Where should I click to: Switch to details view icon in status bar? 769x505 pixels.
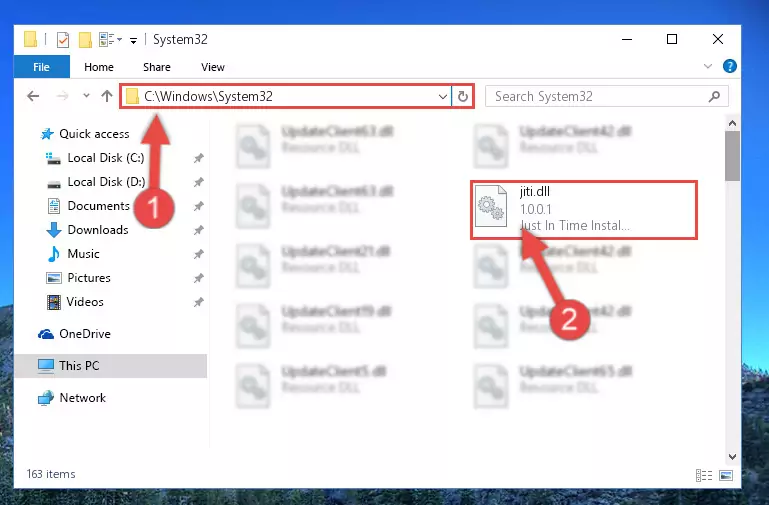click(x=704, y=475)
